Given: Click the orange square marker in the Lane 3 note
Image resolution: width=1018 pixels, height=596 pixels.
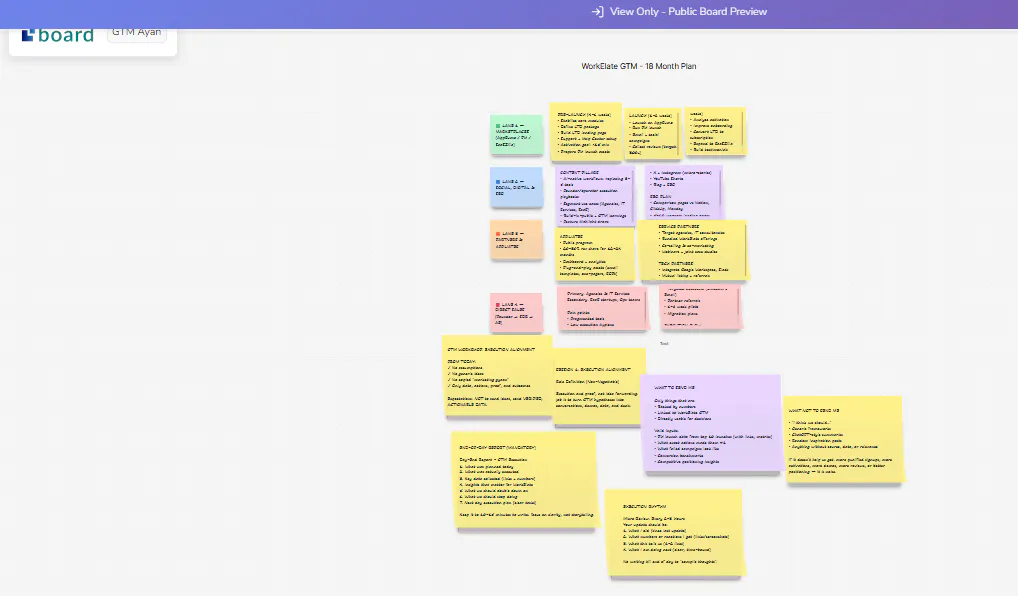Looking at the screenshot, I should point(498,234).
